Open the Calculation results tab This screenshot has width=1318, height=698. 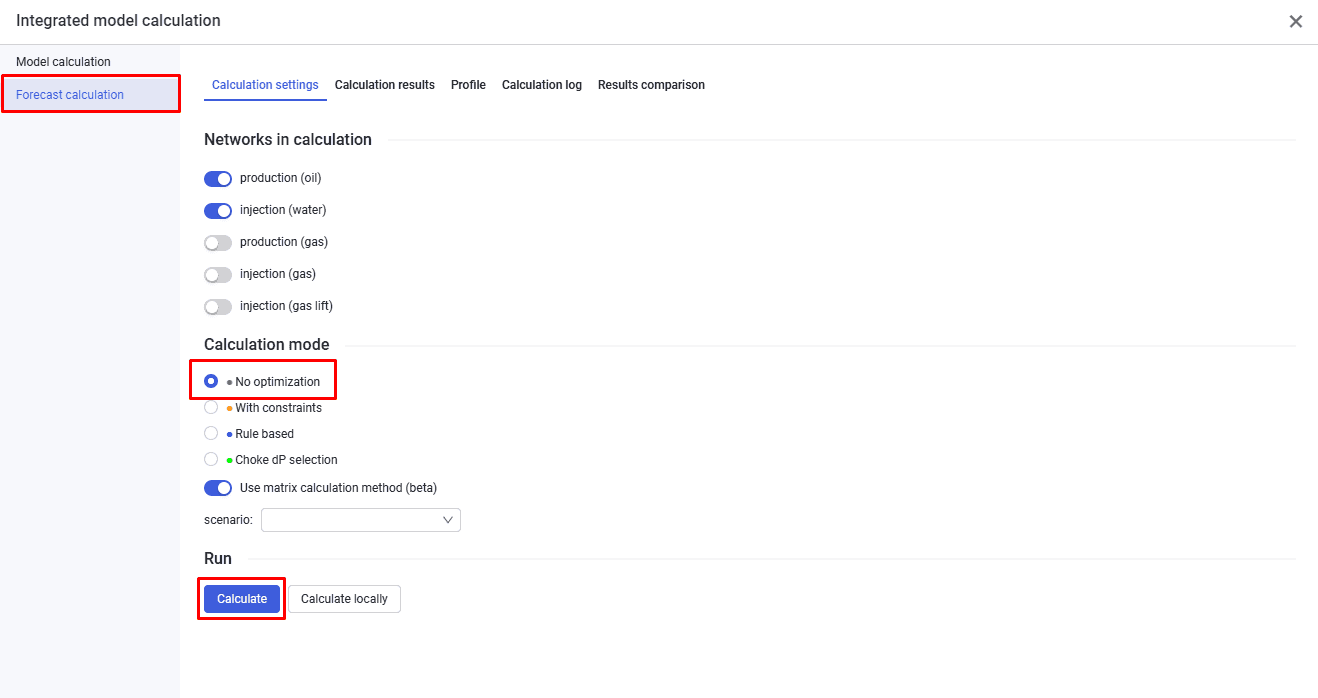(x=385, y=85)
